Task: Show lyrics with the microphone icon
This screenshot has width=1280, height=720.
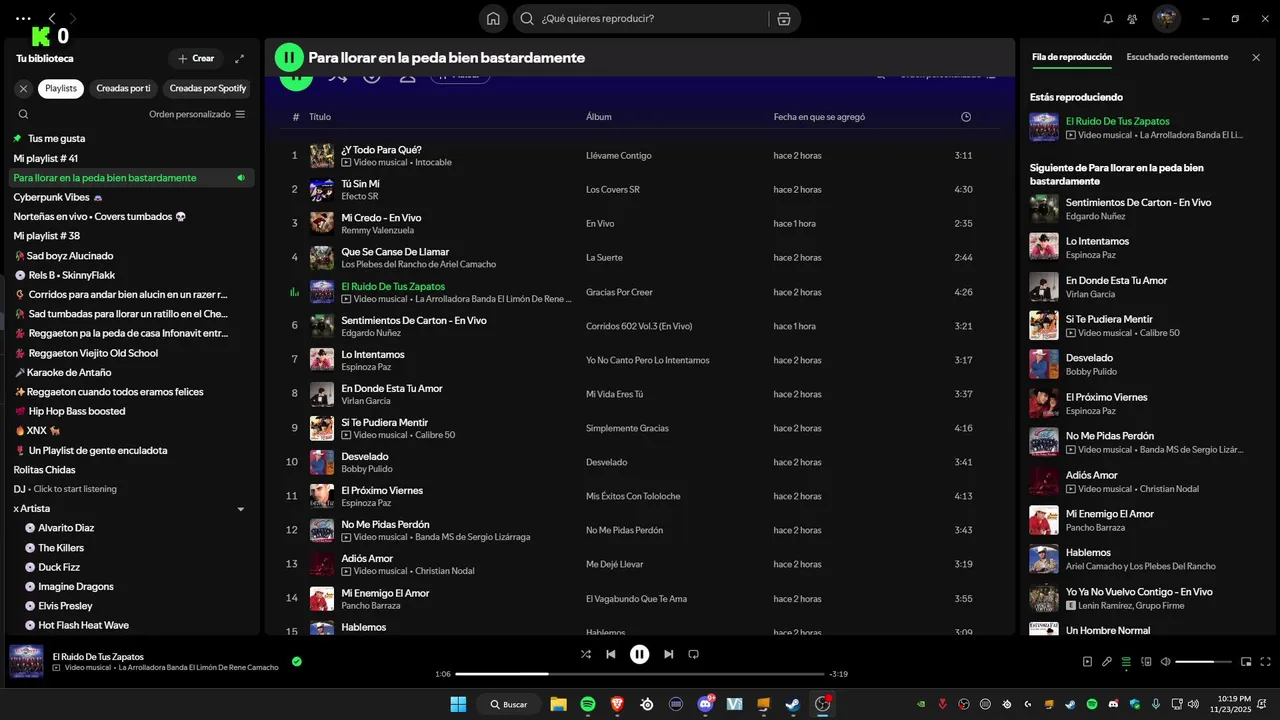Action: click(1107, 661)
